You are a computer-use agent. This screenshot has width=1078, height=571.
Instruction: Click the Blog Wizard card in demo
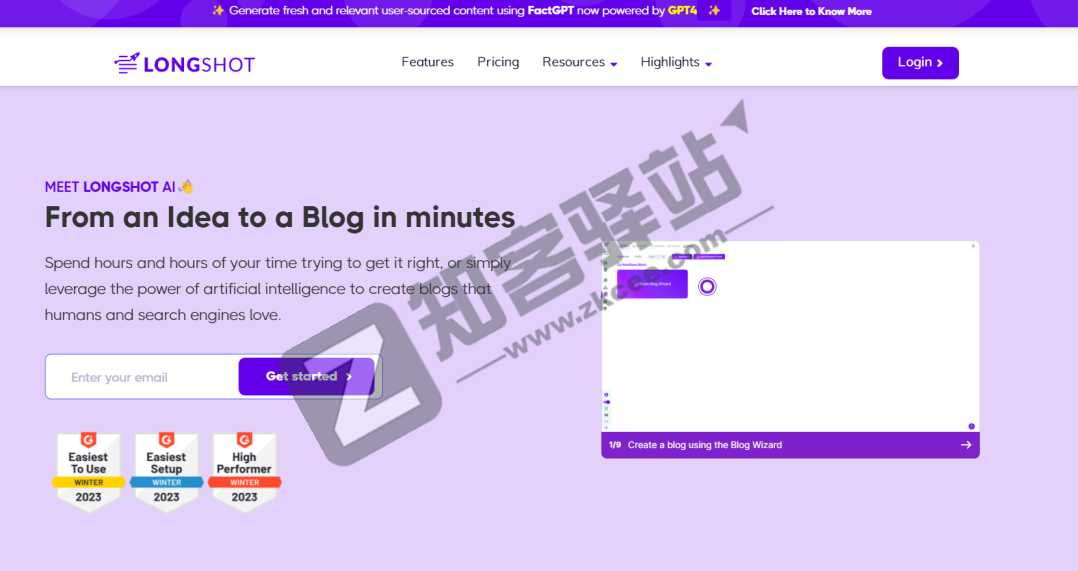point(652,284)
